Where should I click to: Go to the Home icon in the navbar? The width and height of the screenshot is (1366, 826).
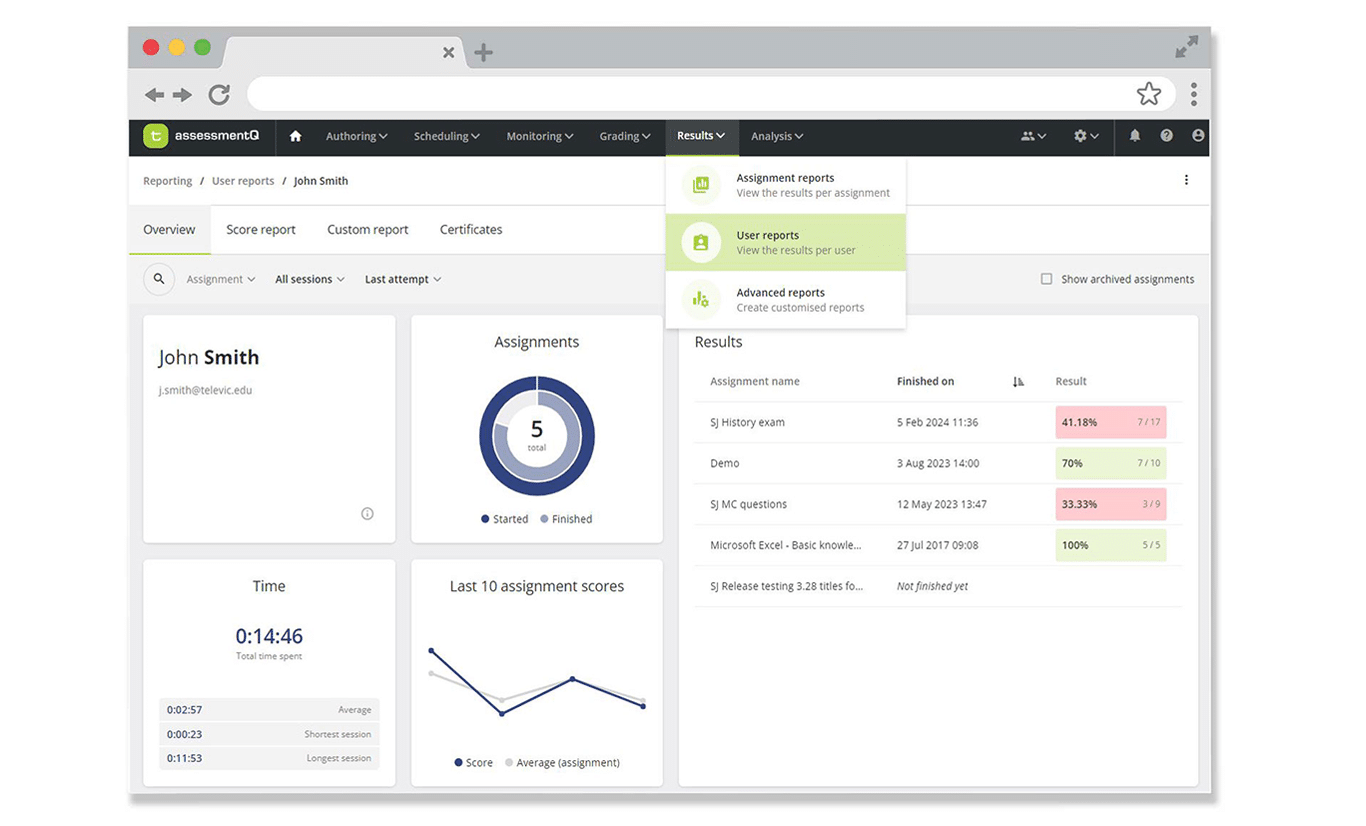(295, 136)
